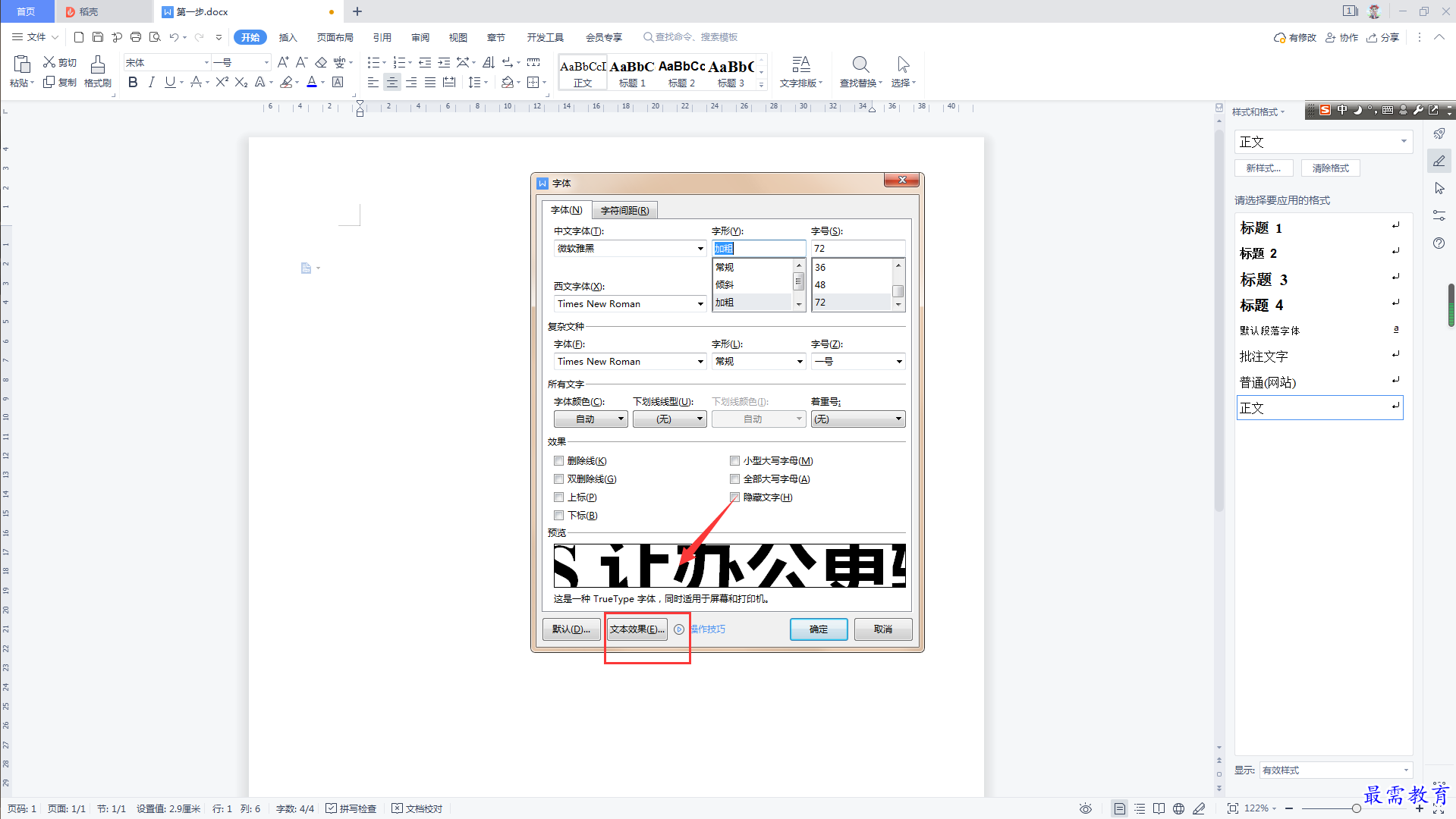Click the tips (操作技巧) link
Viewport: 1456px width, 819px height.
click(708, 629)
